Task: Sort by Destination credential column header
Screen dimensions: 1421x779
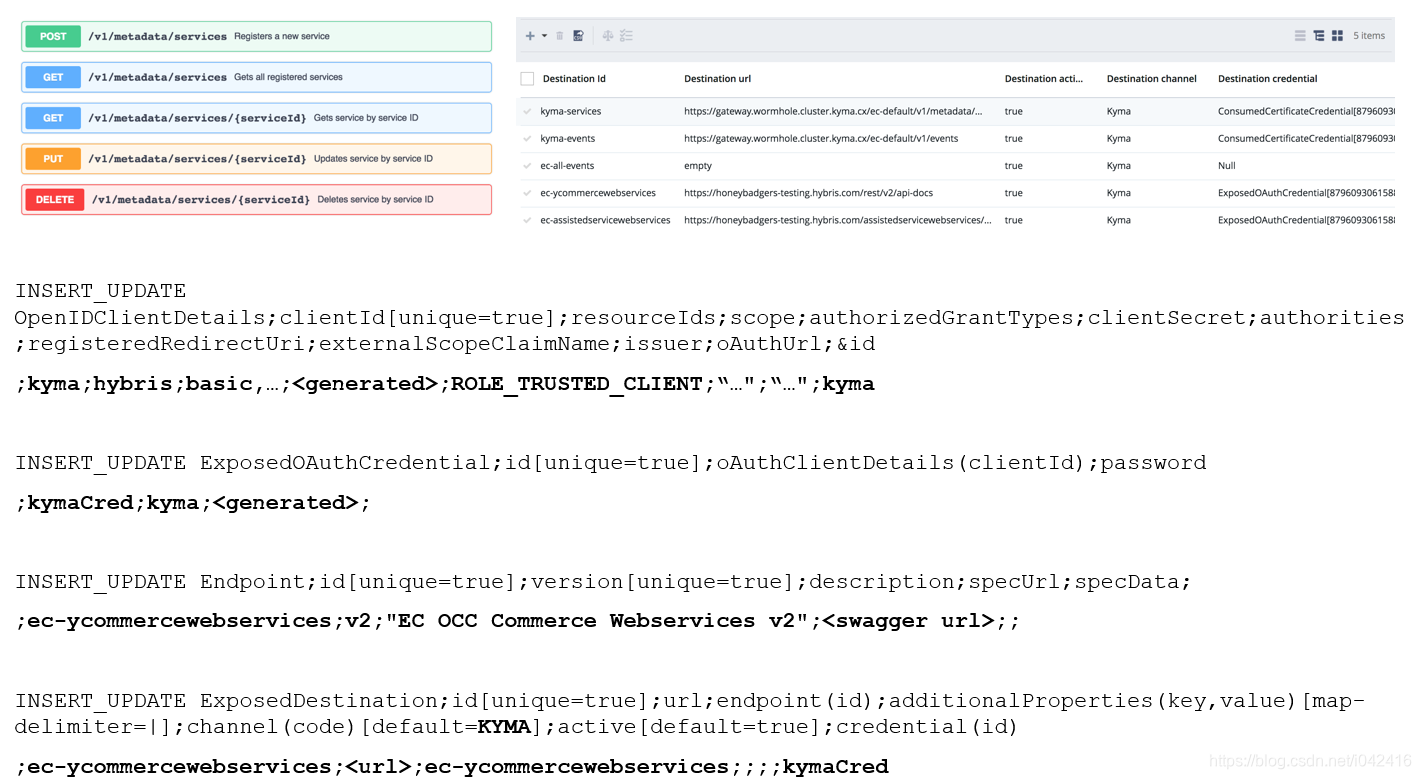Action: [1267, 79]
